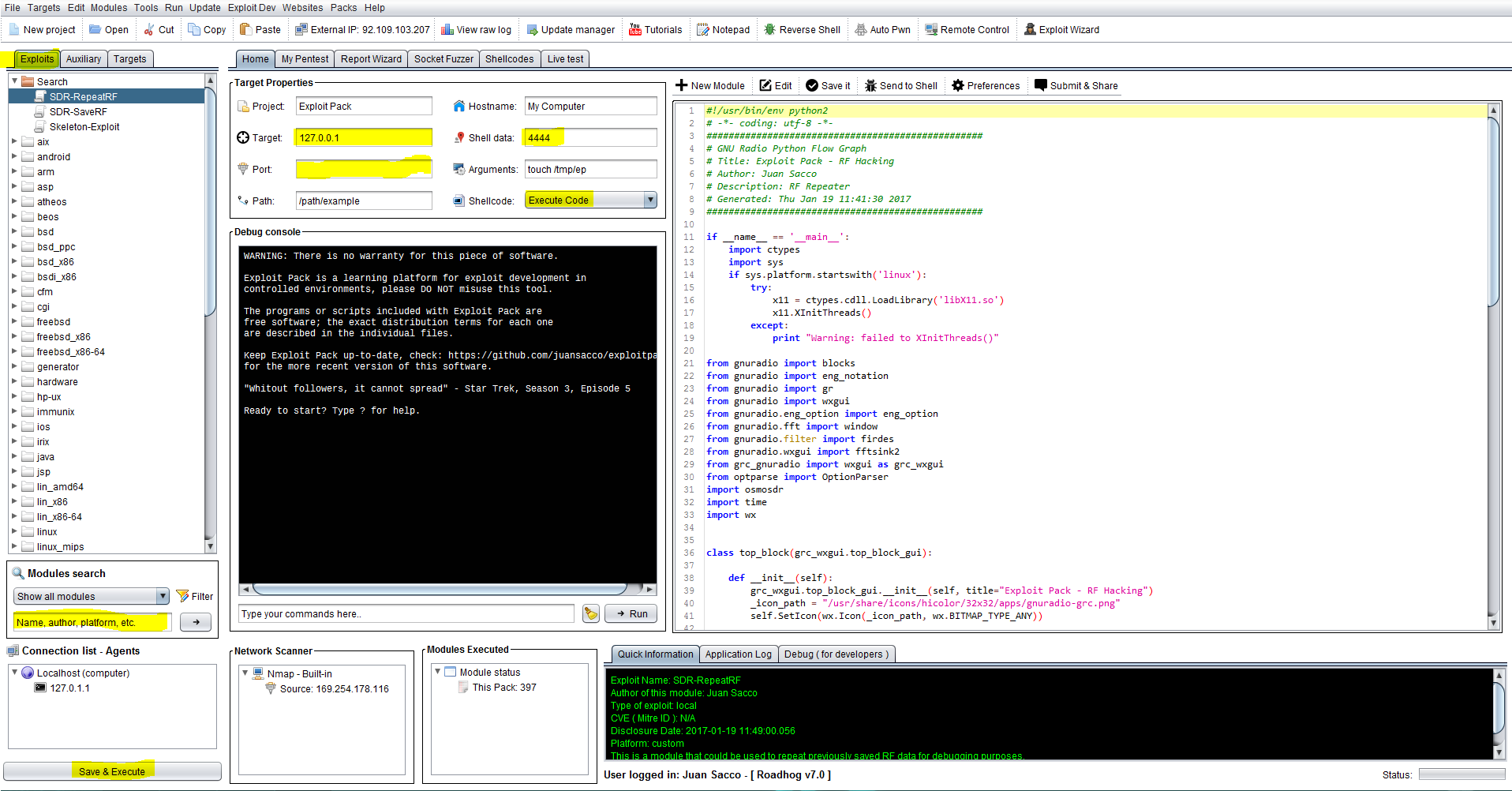Click the Save & Execute button

pyautogui.click(x=112, y=771)
